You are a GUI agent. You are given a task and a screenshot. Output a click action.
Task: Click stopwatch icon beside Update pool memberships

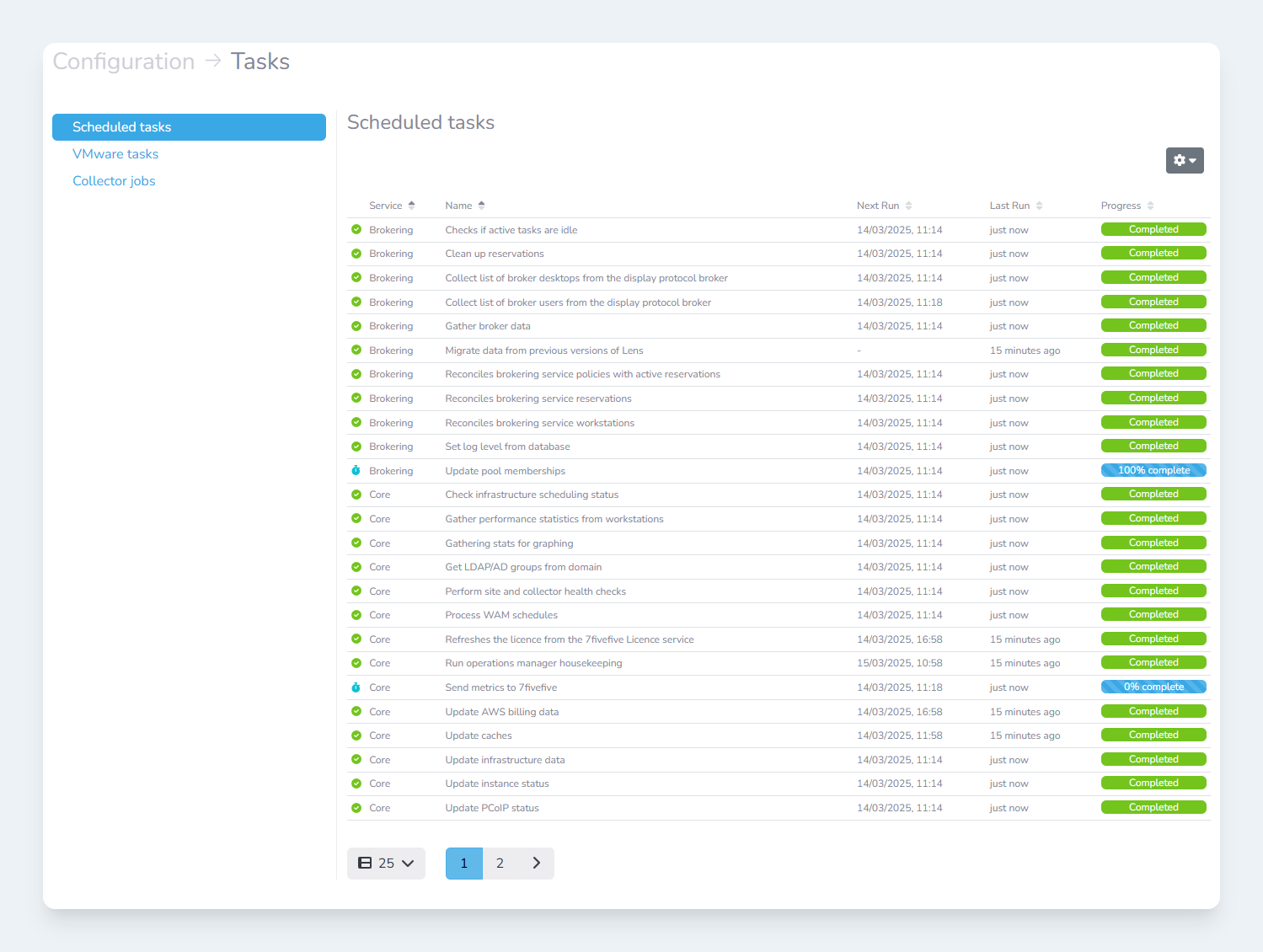tap(356, 471)
